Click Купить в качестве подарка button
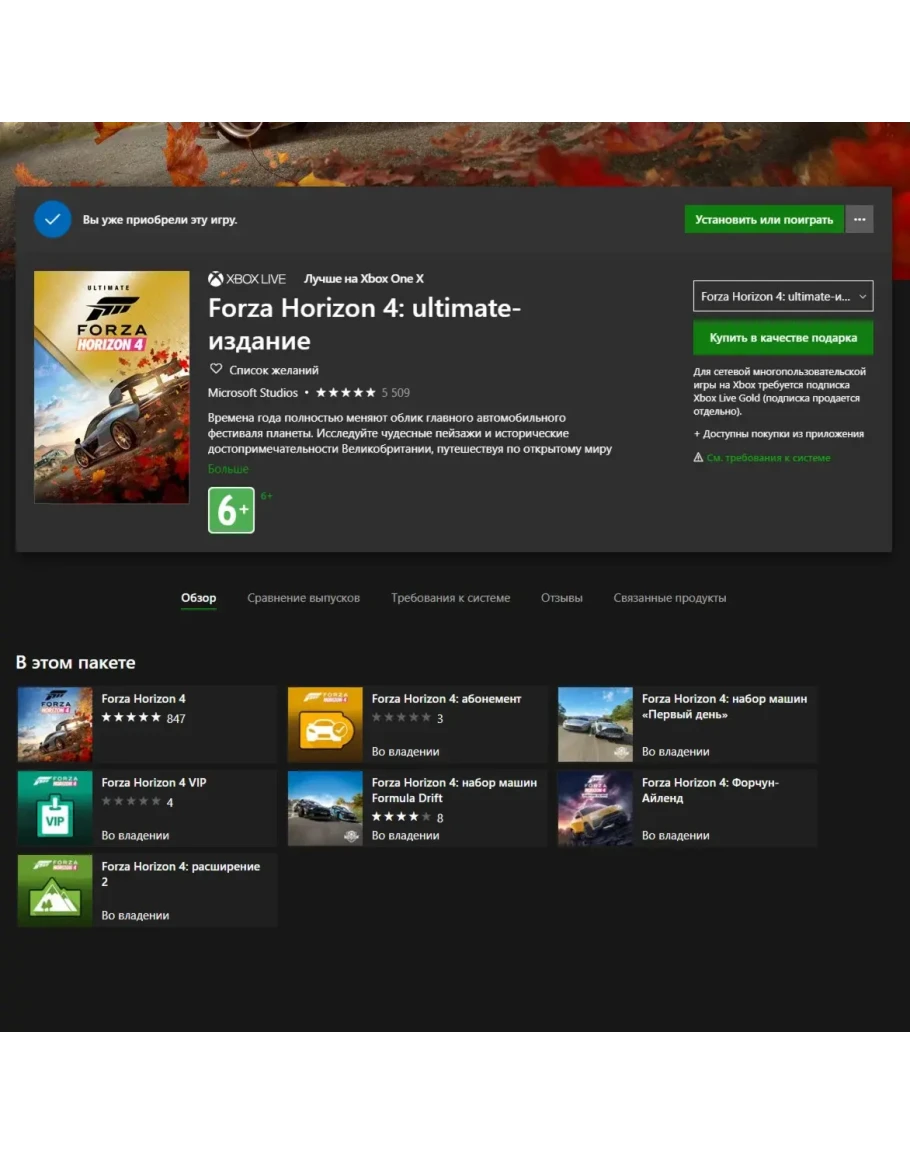The height and width of the screenshot is (1155, 910). [783, 338]
